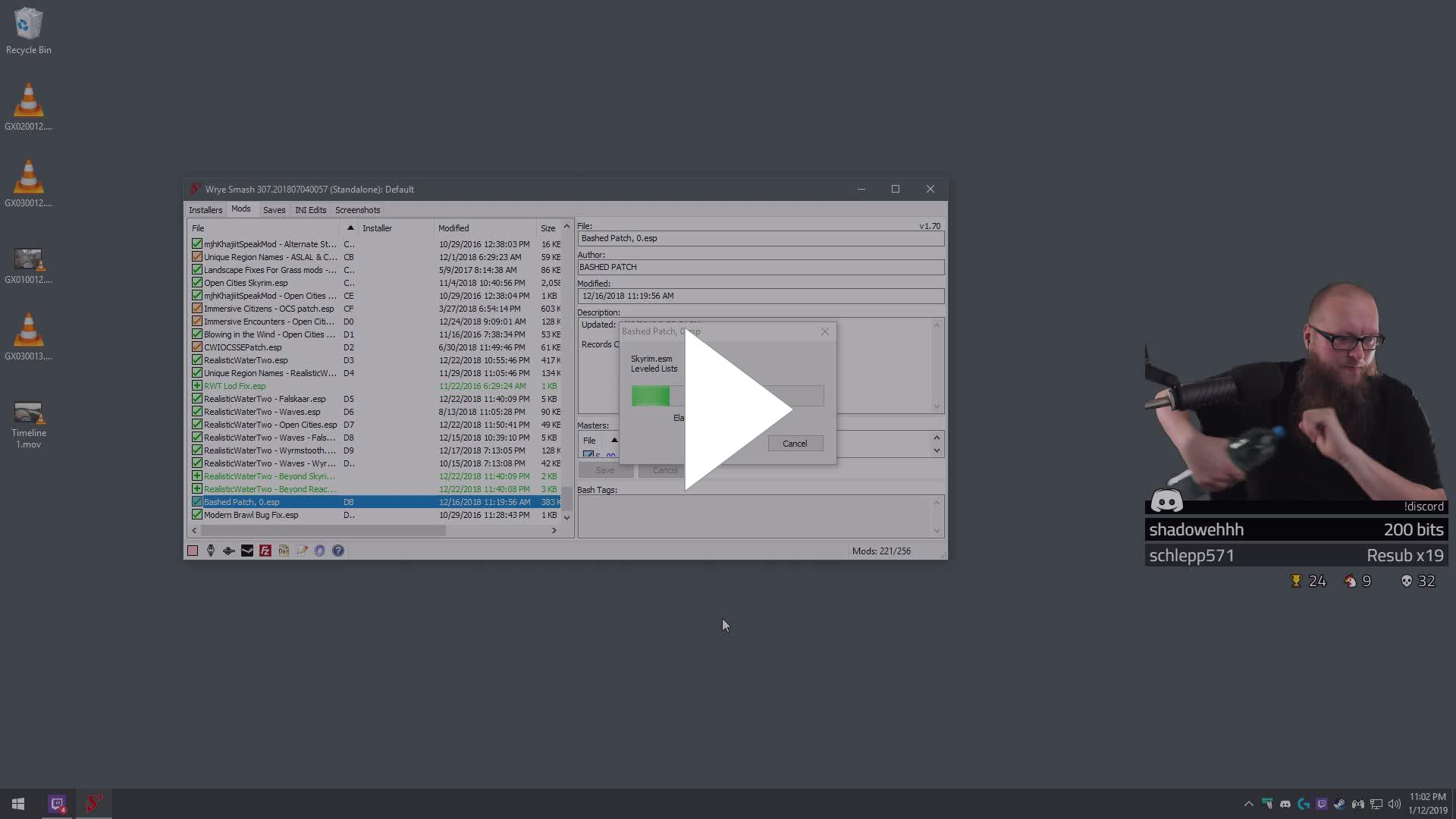Show hidden system tray icons chevron

click(1248, 804)
